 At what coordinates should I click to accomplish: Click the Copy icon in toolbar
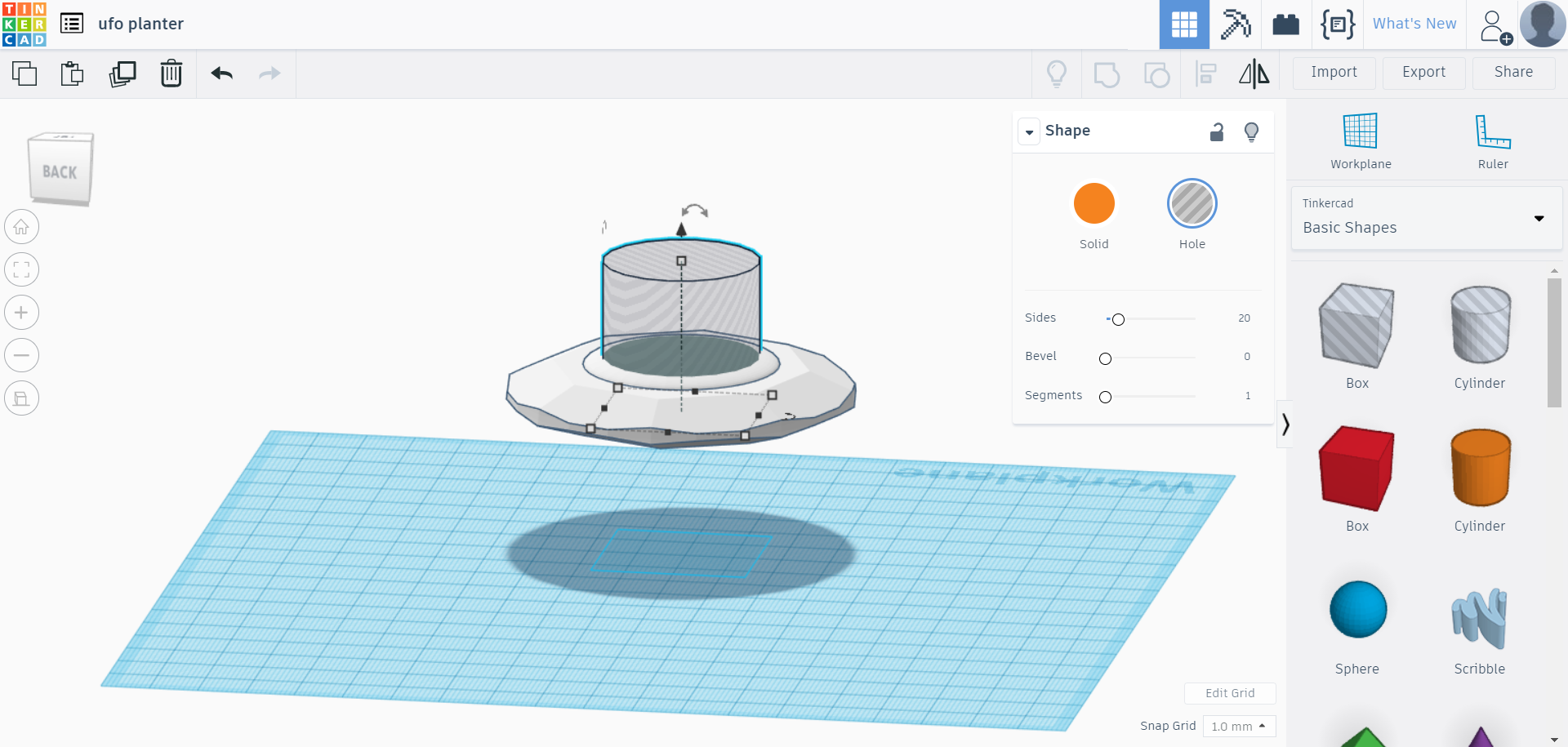(24, 73)
